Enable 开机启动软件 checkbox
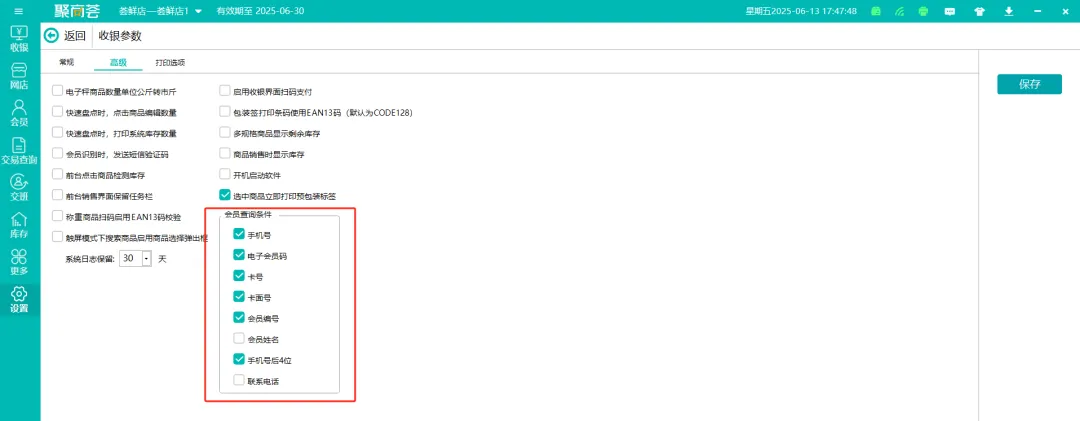 225,175
